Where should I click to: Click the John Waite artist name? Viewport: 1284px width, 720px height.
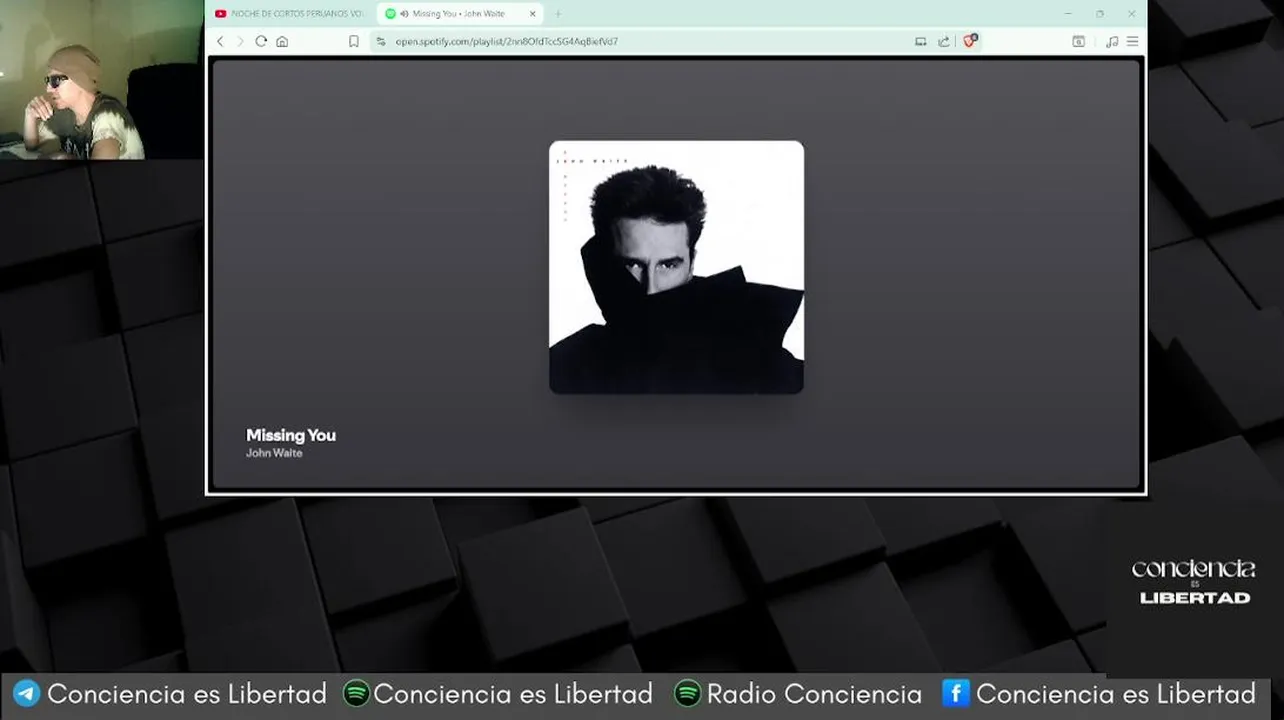[274, 453]
